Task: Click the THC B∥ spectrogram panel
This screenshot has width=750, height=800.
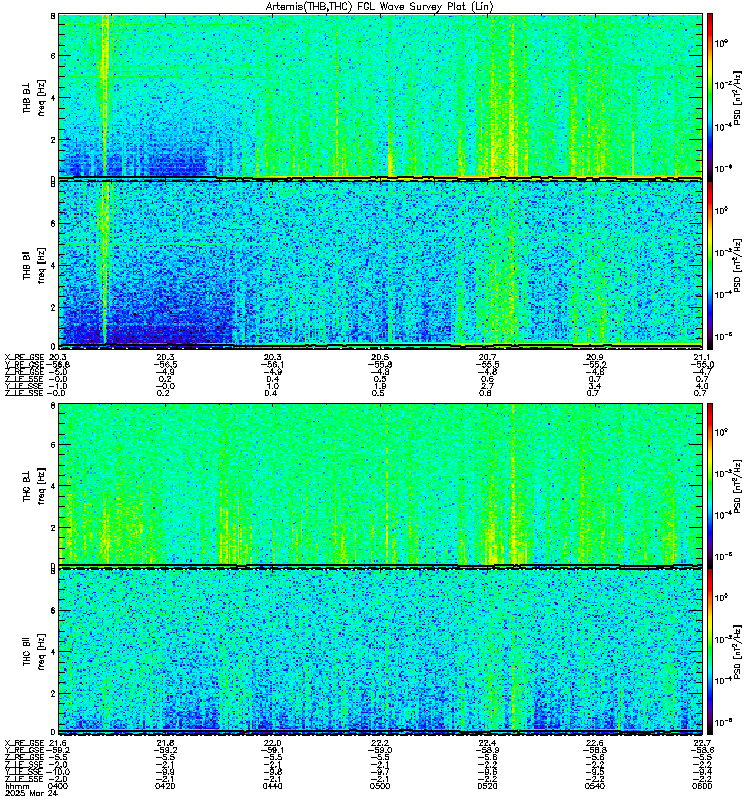Action: (380, 651)
